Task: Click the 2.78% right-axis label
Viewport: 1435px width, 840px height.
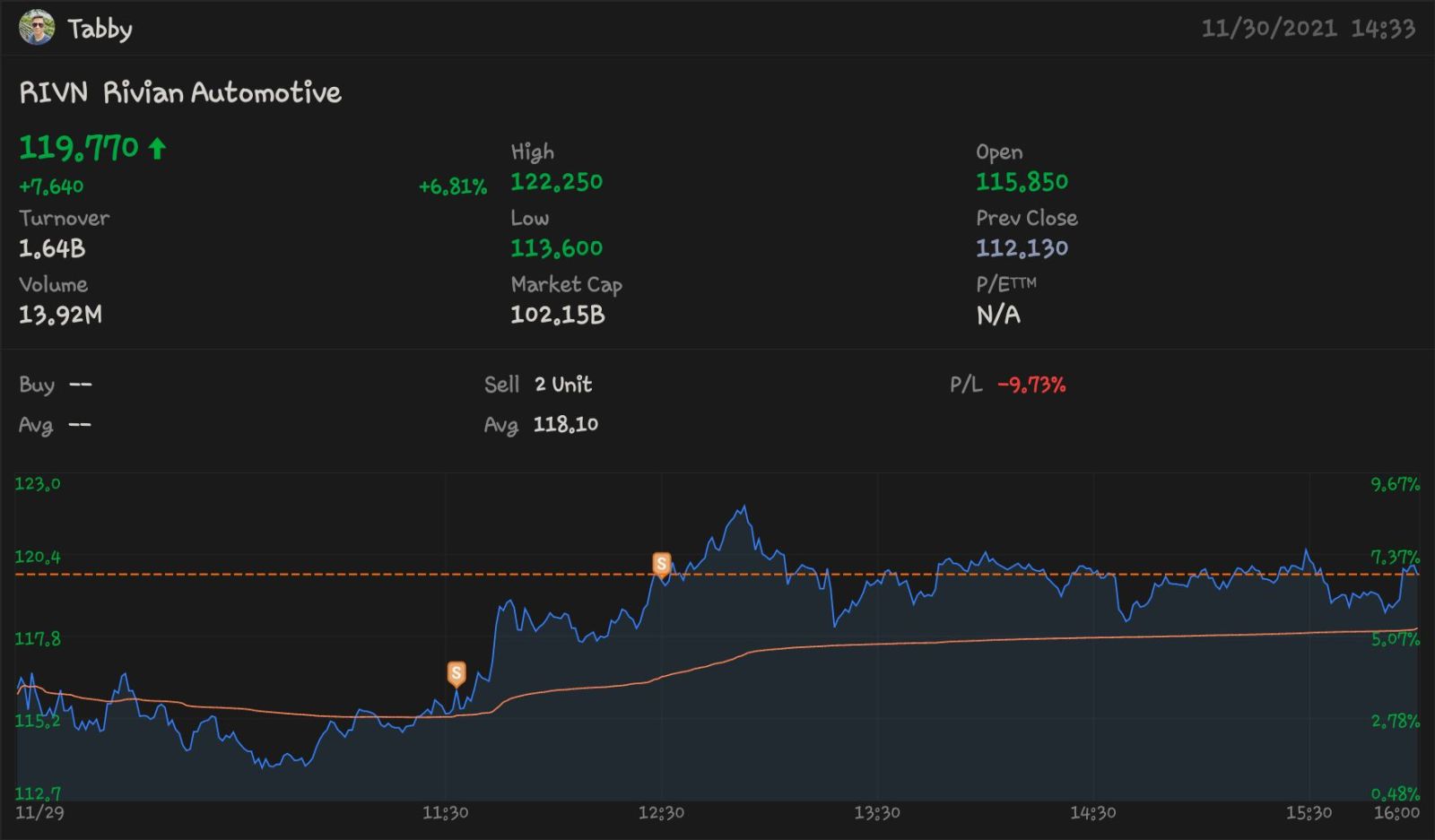Action: pyautogui.click(x=1396, y=721)
